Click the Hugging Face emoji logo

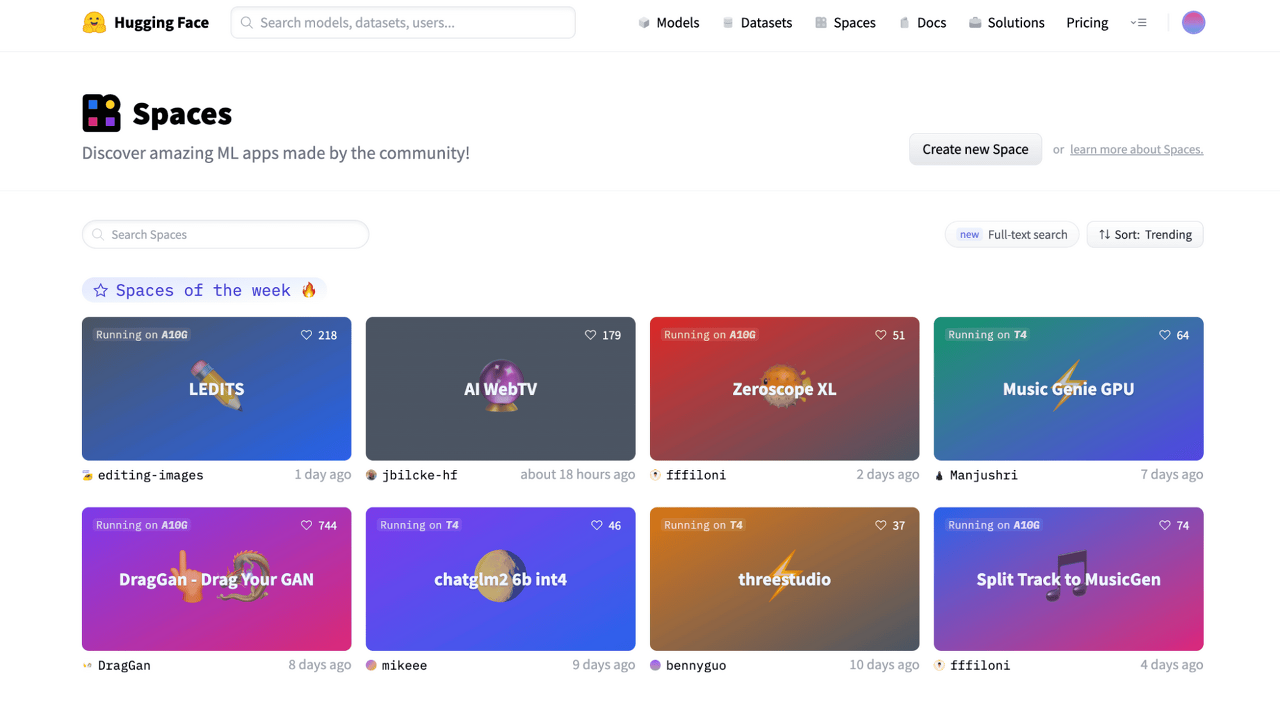coord(94,22)
